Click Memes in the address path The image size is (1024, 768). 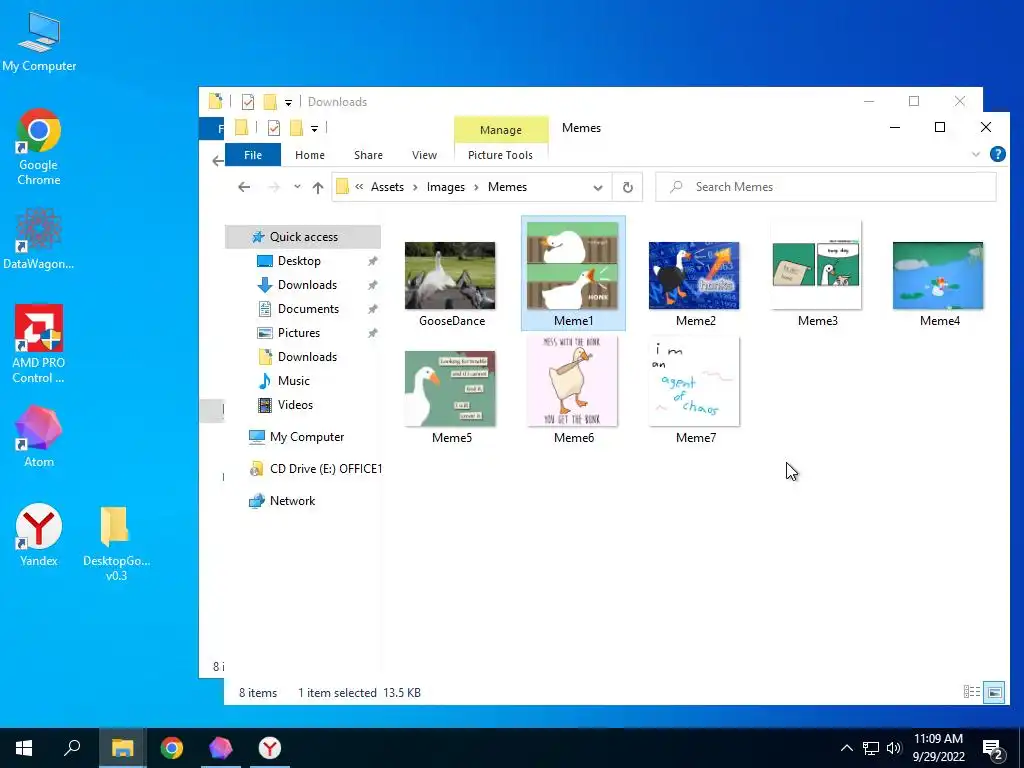click(x=507, y=187)
